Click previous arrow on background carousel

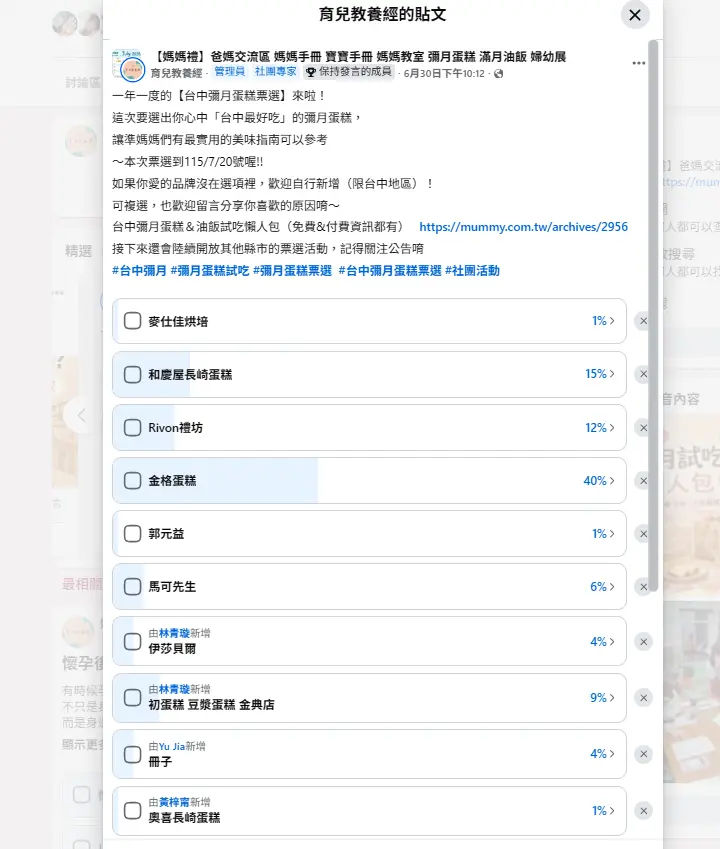tap(82, 416)
